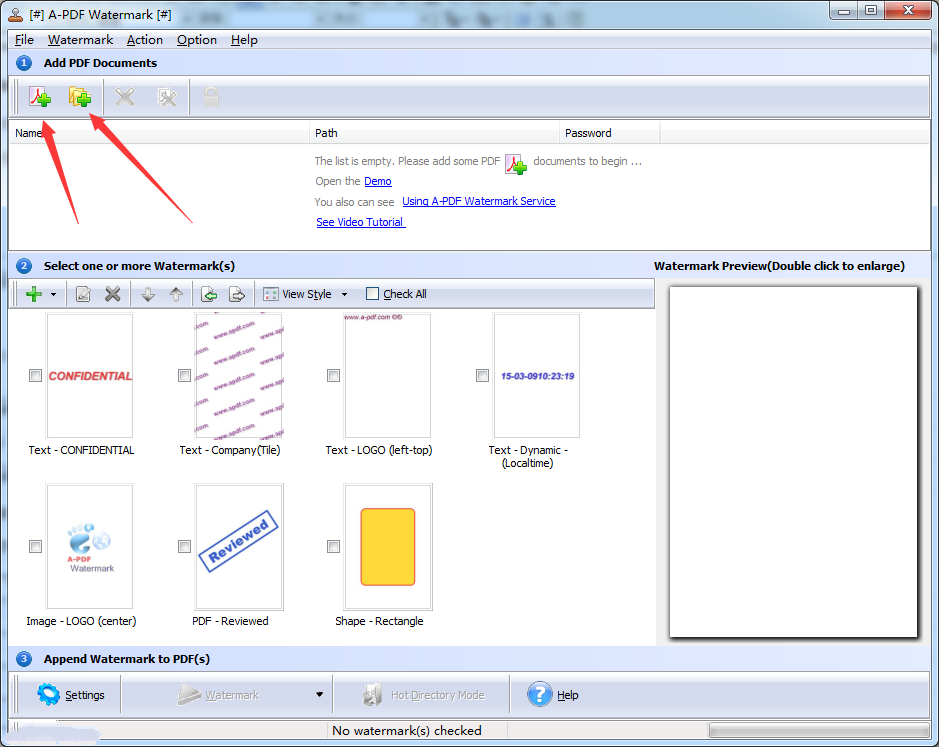Open the Action menu

145,40
